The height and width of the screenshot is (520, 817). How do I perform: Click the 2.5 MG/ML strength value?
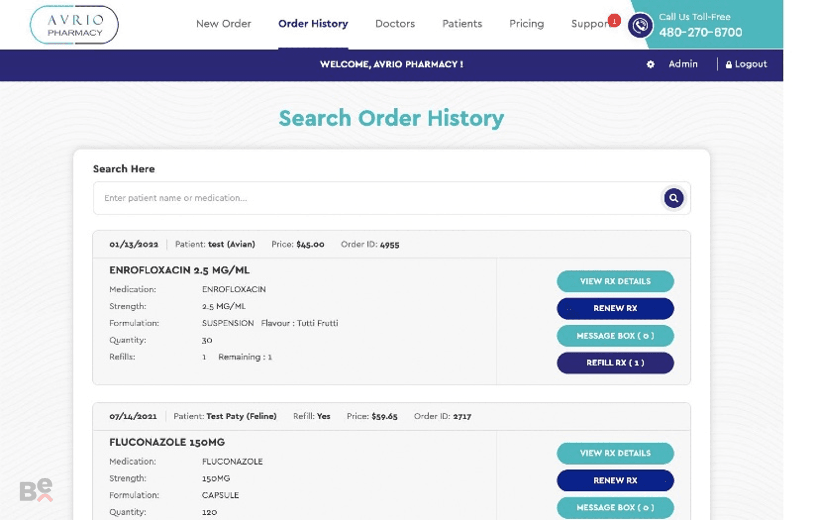[x=224, y=306]
